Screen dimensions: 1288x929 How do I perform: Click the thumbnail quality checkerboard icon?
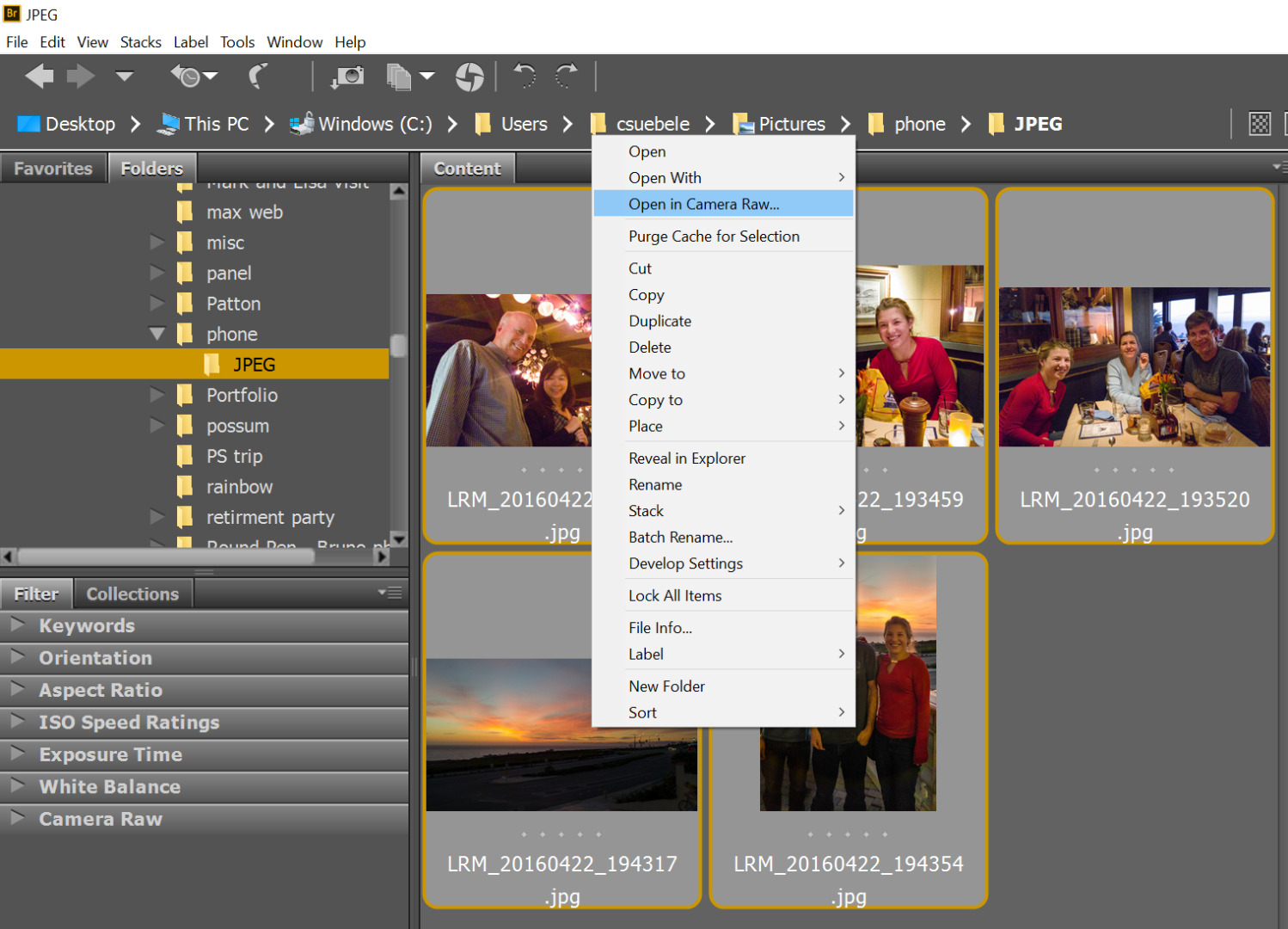click(x=1260, y=124)
